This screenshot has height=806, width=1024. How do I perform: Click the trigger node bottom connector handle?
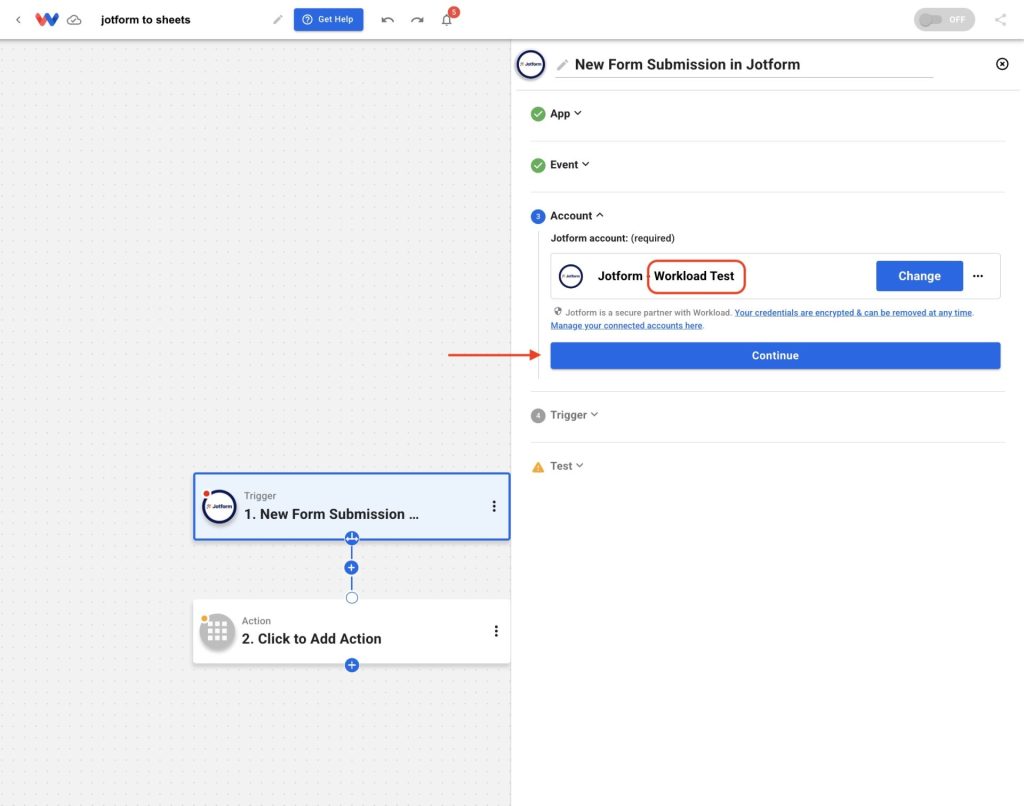pos(351,538)
